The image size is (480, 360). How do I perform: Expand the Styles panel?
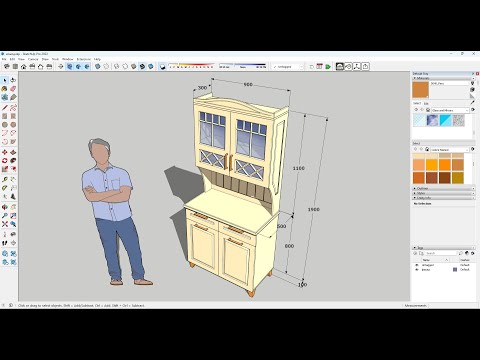pos(443,193)
